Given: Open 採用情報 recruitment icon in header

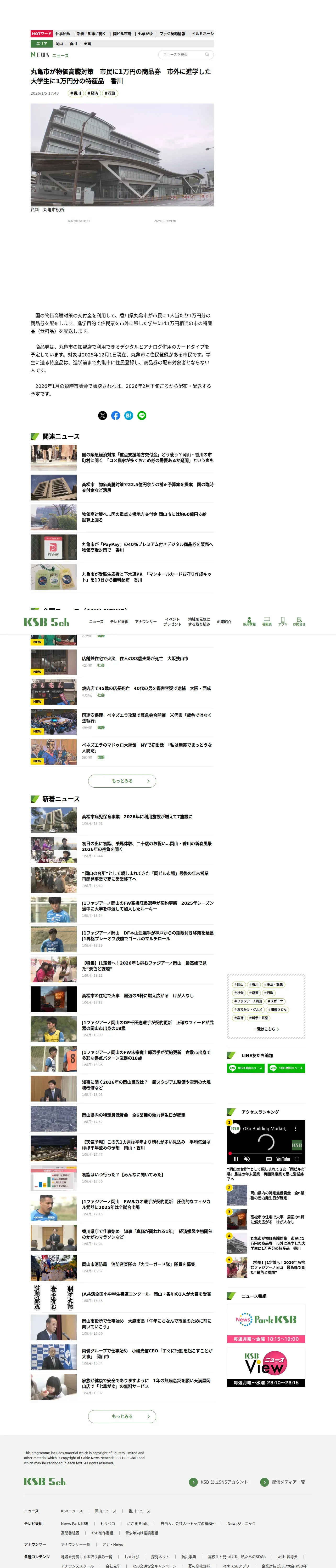Looking at the screenshot, I should pos(249,621).
